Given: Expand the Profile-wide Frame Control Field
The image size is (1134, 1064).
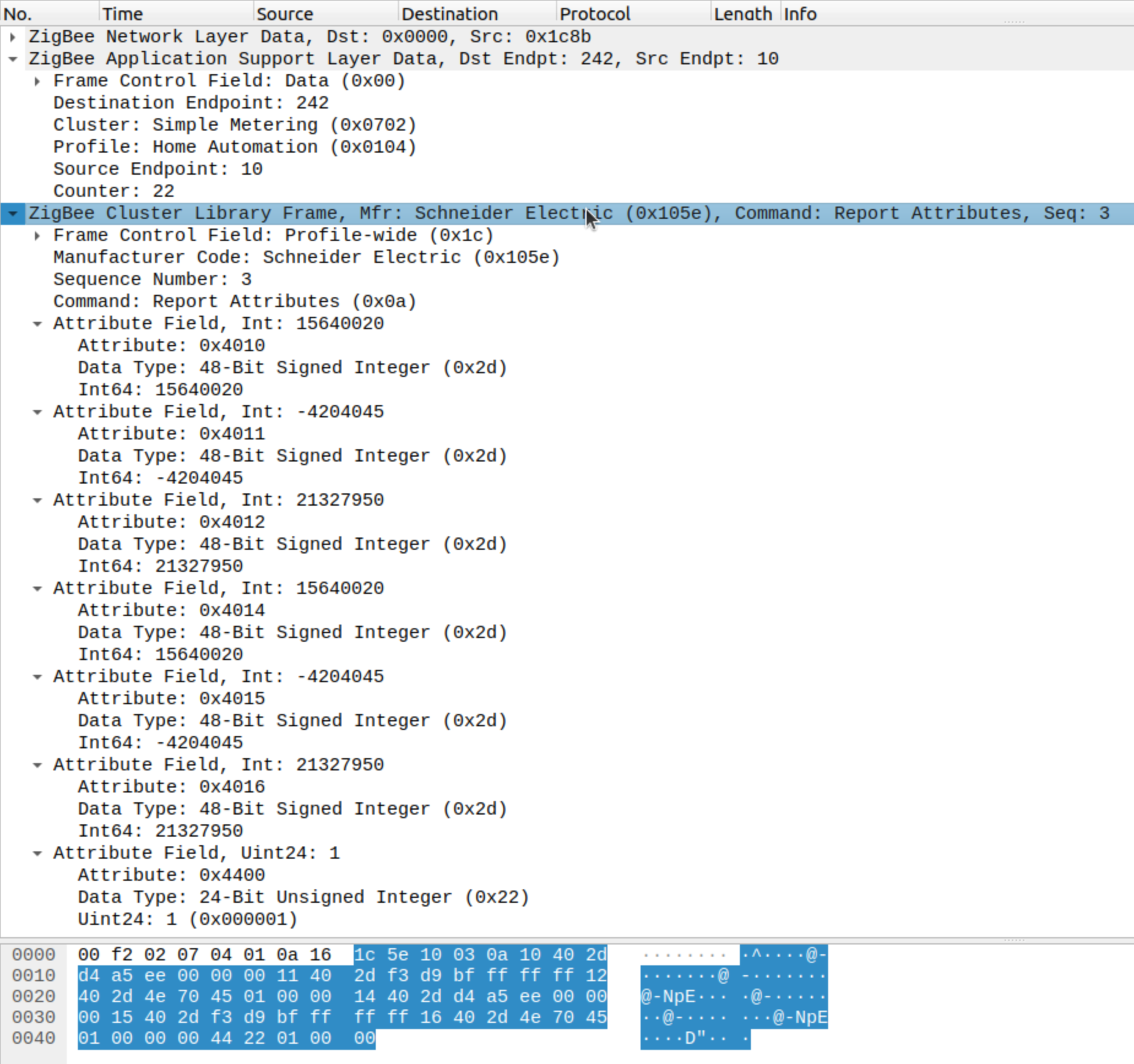Looking at the screenshot, I should point(37,235).
